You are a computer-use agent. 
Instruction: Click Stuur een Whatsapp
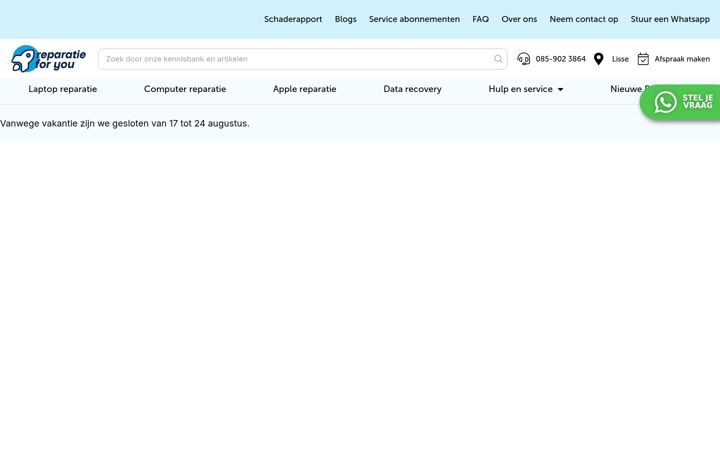tap(670, 19)
